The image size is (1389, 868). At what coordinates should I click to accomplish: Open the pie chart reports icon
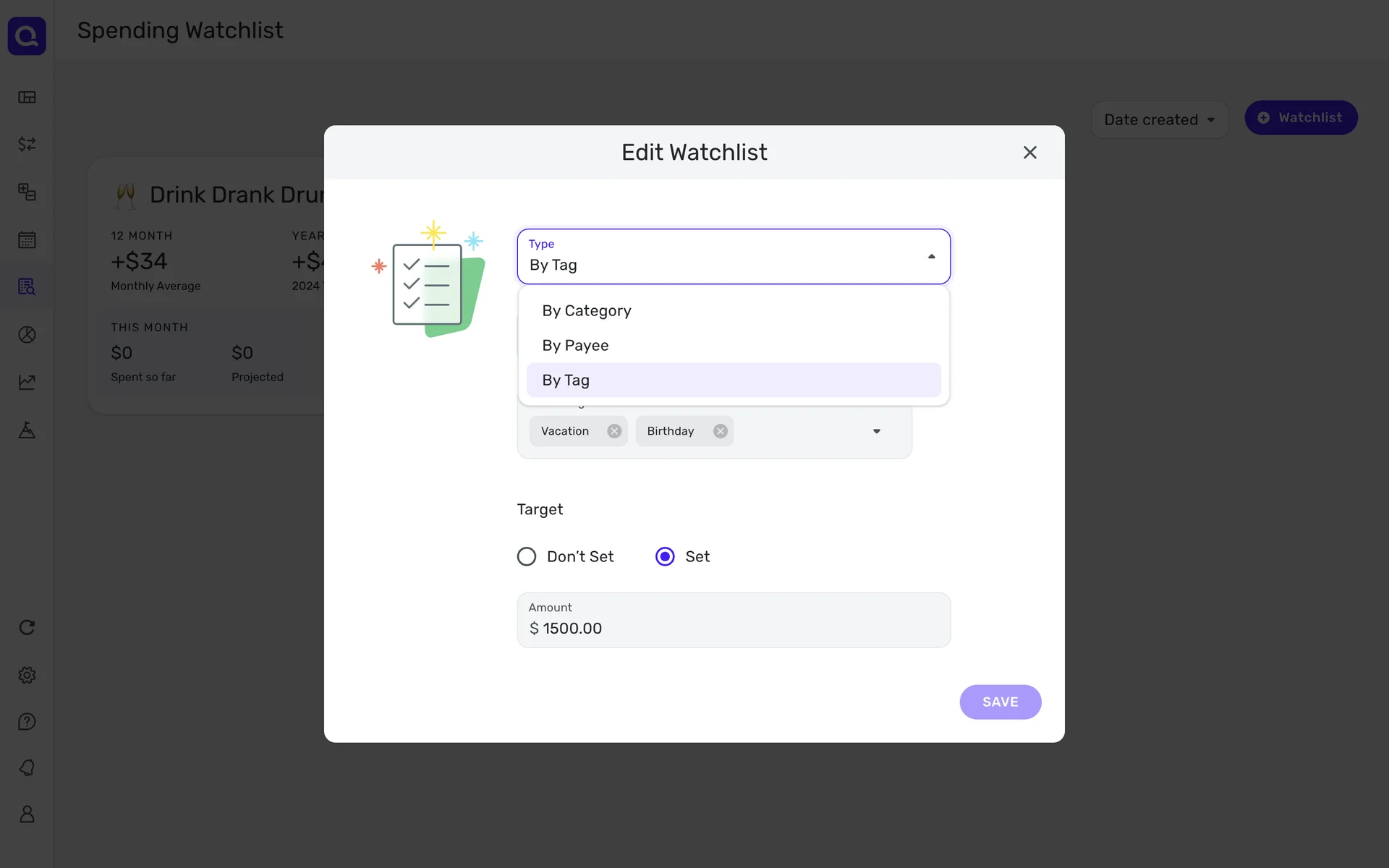tap(27, 335)
